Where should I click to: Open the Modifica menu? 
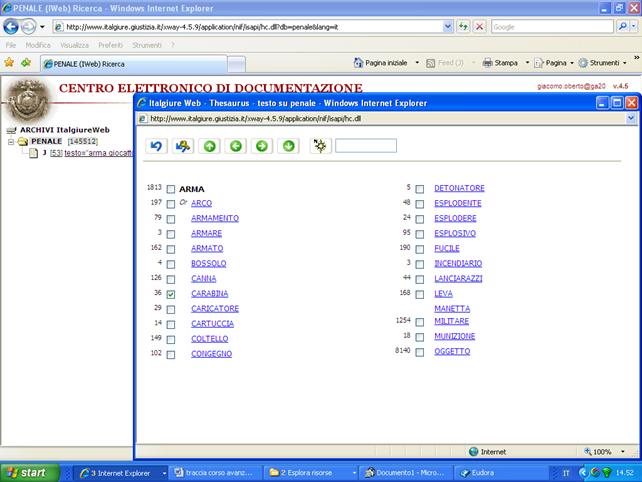[x=38, y=45]
